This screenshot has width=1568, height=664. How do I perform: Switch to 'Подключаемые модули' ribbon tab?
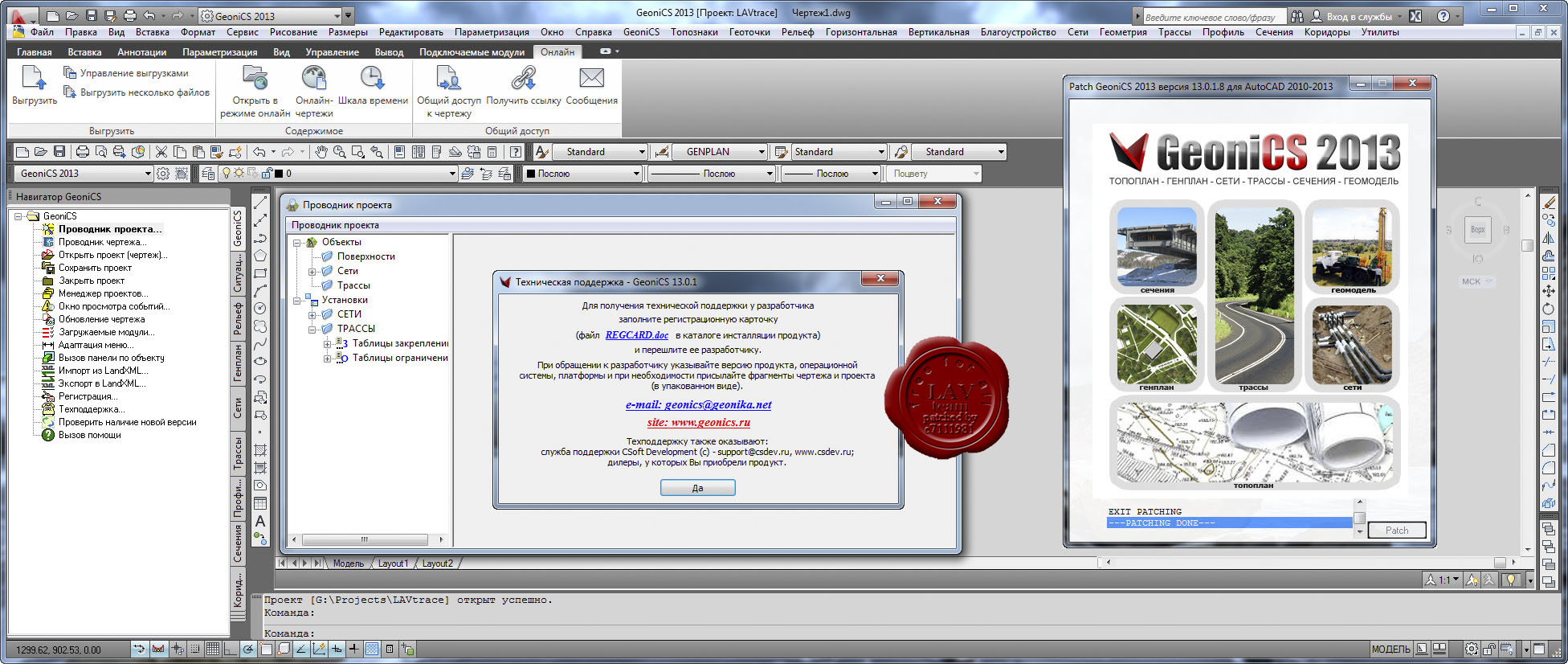click(472, 52)
